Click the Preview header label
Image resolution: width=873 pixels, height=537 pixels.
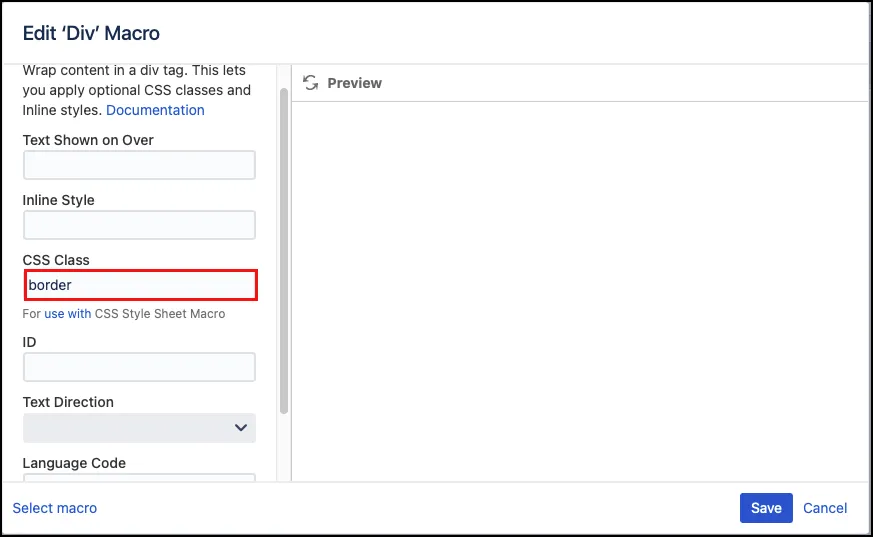(x=355, y=83)
